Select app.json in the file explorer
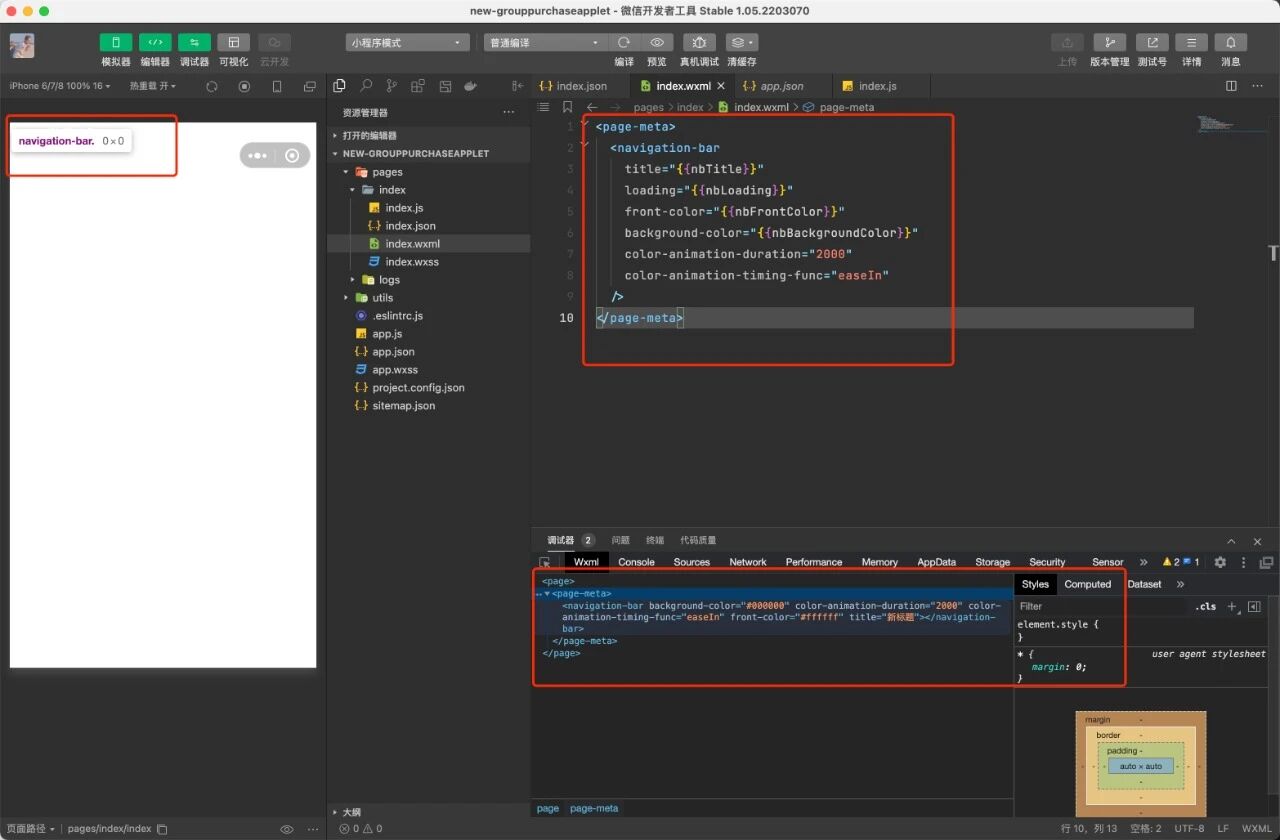This screenshot has height=840, width=1280. click(x=393, y=352)
